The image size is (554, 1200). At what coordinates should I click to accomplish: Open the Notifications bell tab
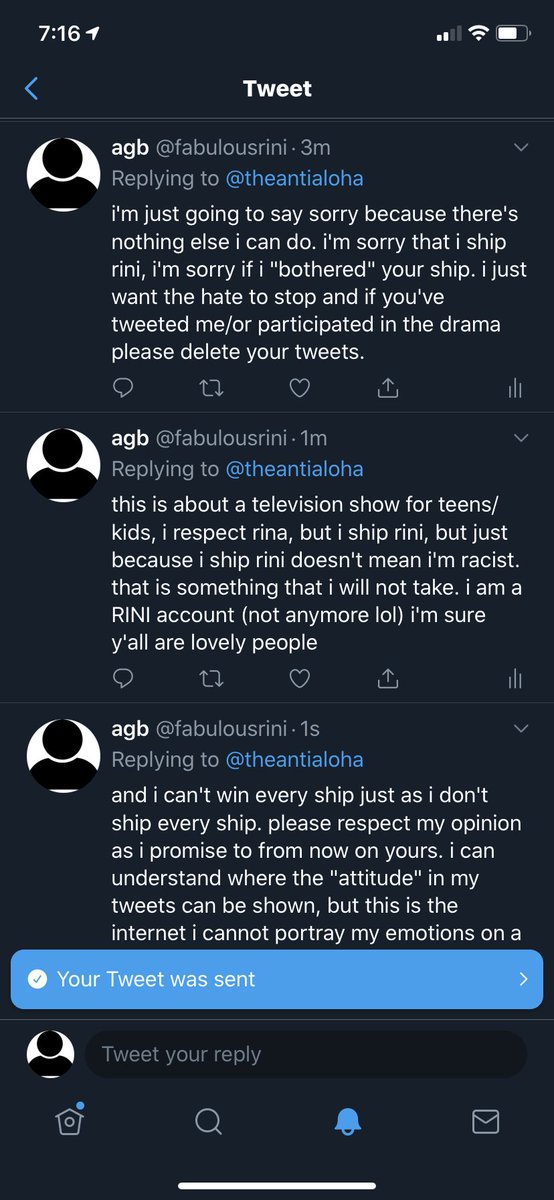click(x=347, y=1122)
